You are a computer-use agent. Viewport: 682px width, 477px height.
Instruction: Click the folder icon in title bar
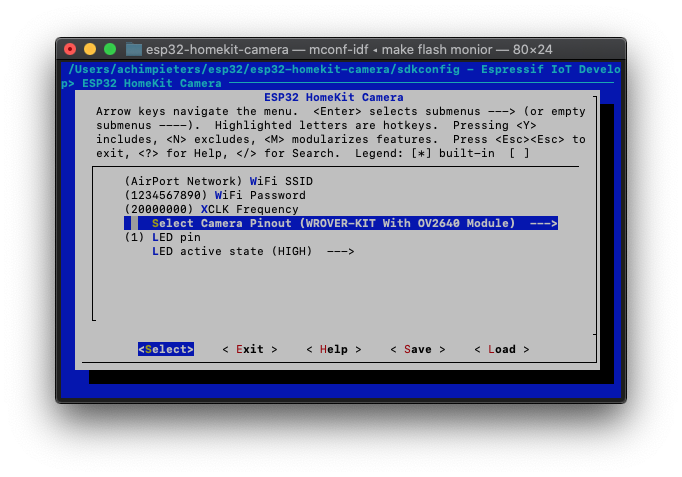(134, 49)
